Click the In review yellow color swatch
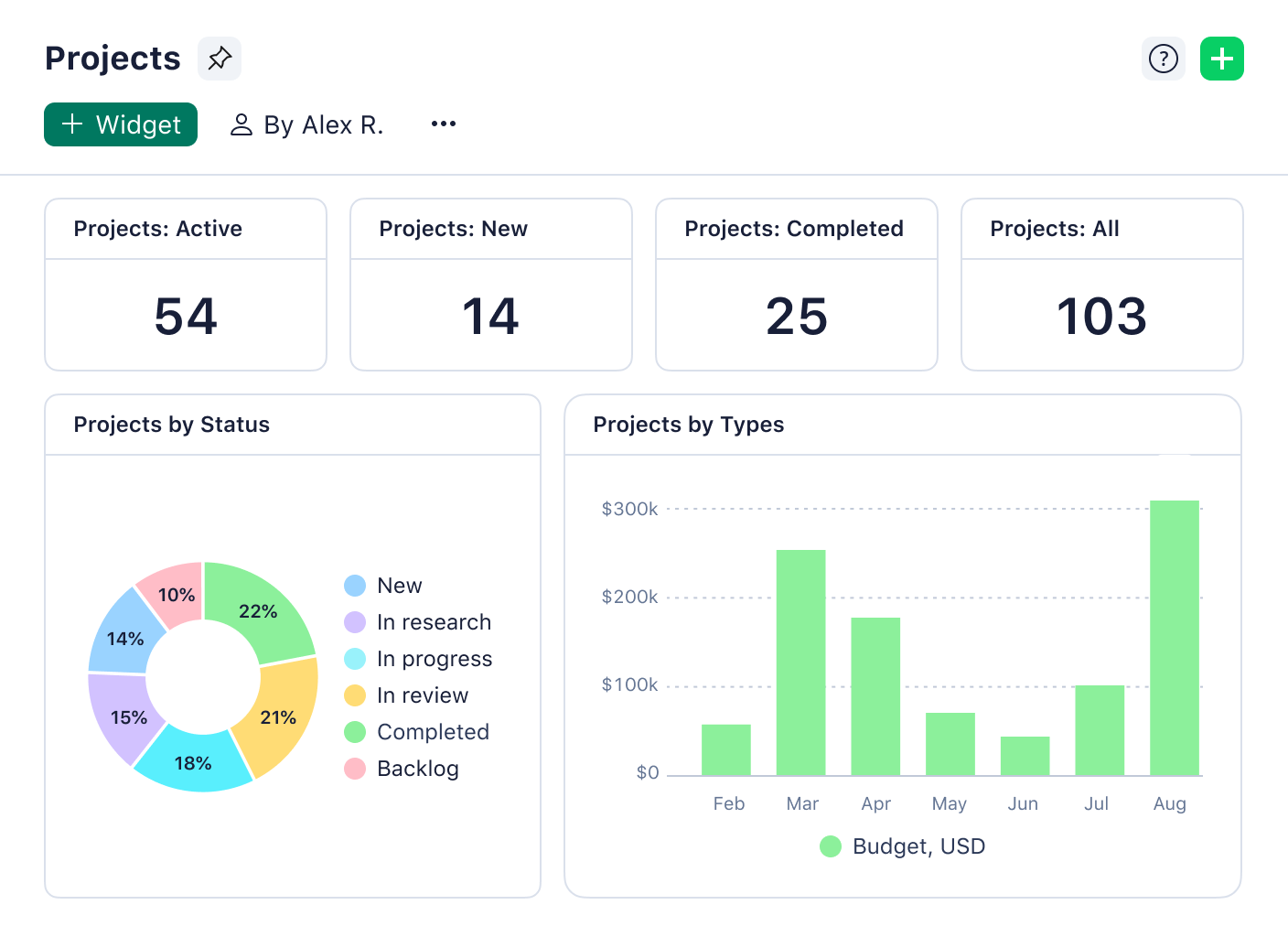1288x937 pixels. (x=354, y=695)
